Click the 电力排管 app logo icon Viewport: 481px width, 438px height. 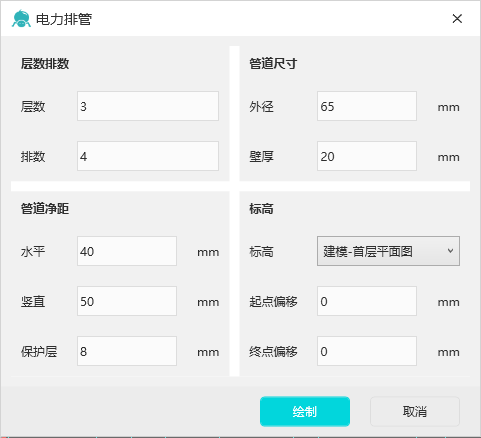pyautogui.click(x=21, y=18)
